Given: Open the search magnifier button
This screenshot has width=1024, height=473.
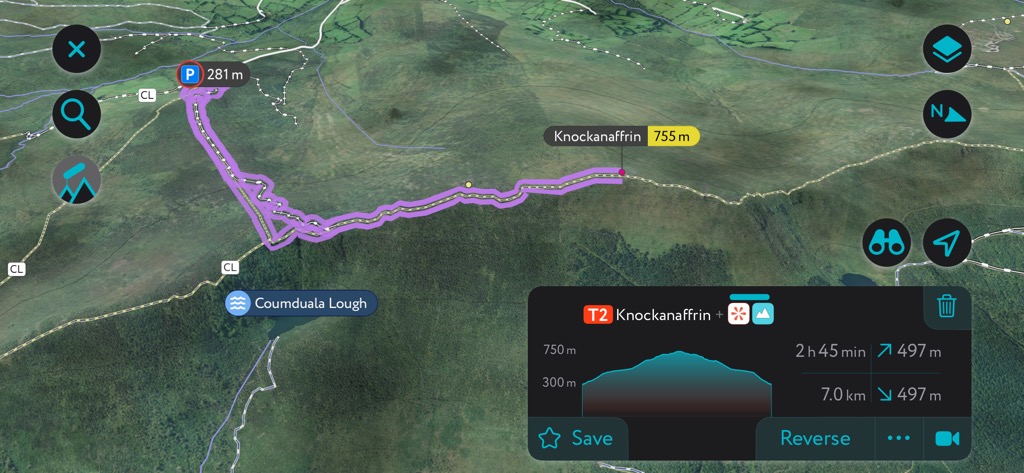Looking at the screenshot, I should pyautogui.click(x=76, y=114).
